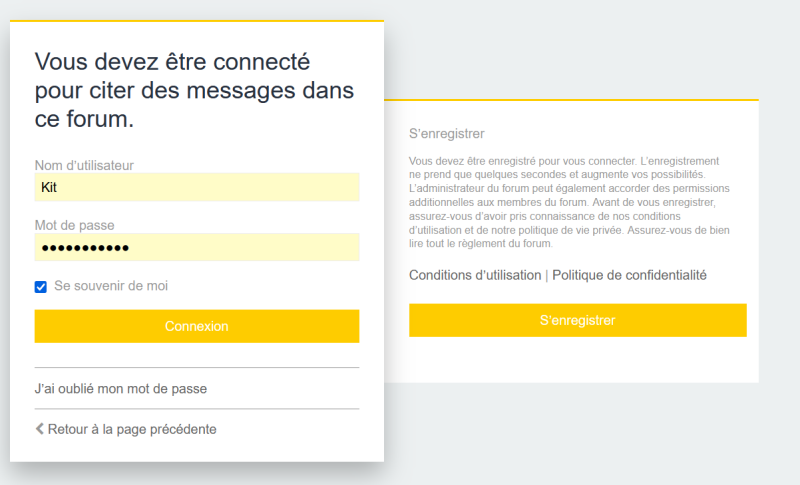
Task: Focus the Mot de passe input field
Action: [197, 248]
